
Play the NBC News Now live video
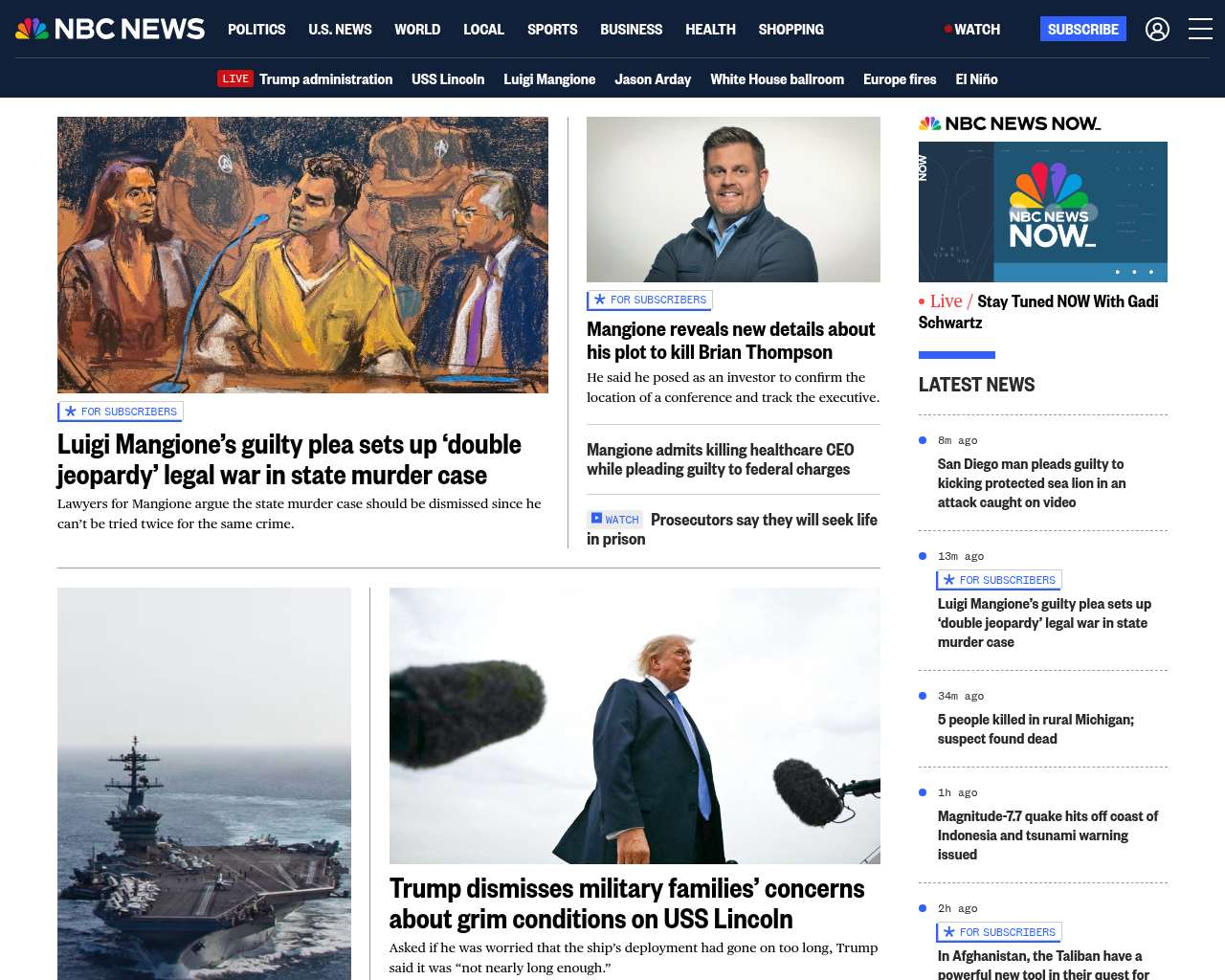pos(1043,212)
